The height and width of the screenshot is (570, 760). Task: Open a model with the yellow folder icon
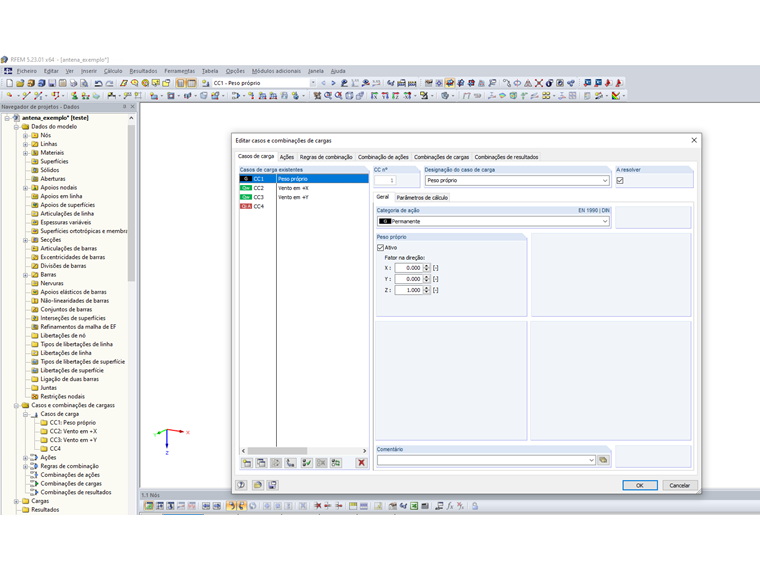(x=20, y=83)
